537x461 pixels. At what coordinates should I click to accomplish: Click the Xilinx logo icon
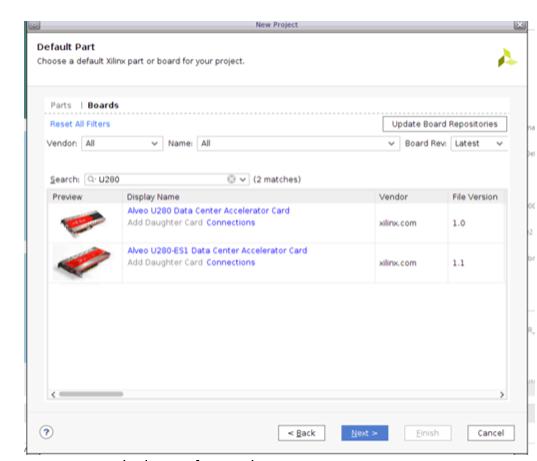pyautogui.click(x=507, y=58)
